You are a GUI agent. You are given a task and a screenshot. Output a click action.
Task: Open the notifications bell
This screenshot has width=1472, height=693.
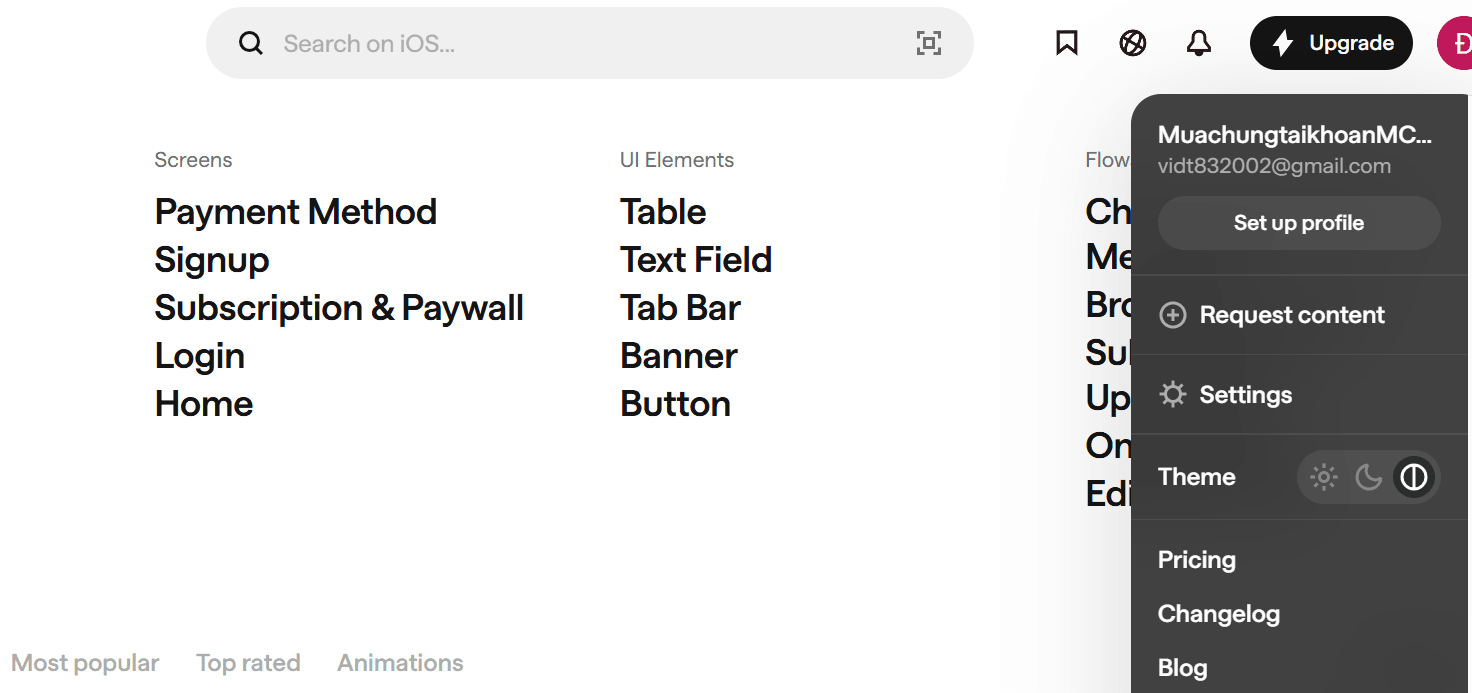1199,43
